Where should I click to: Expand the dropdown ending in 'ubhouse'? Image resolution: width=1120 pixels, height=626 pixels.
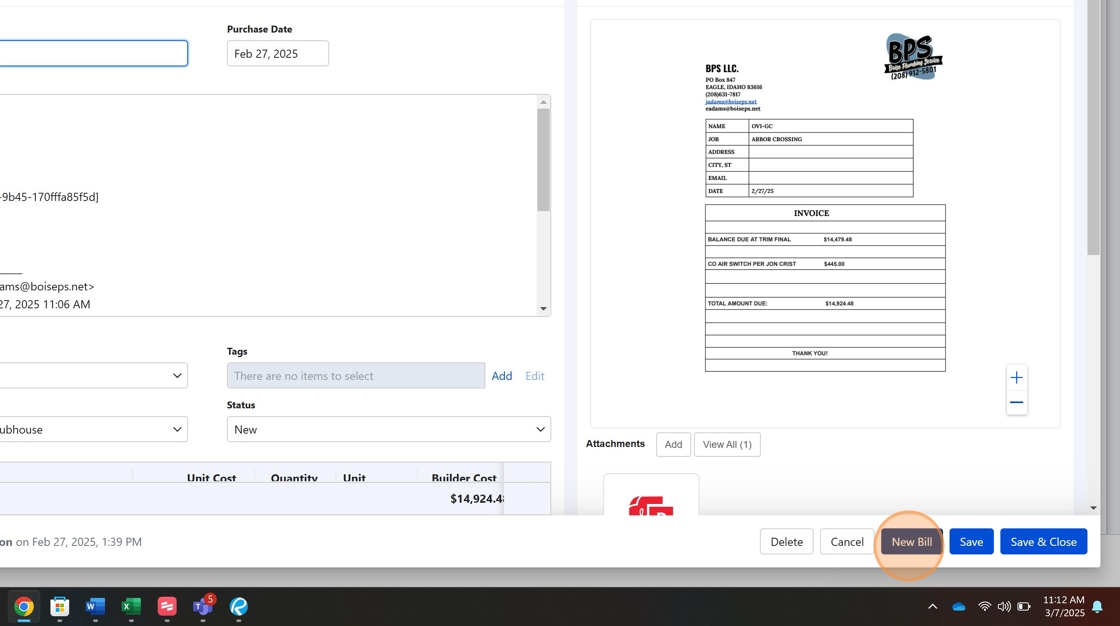pos(94,429)
